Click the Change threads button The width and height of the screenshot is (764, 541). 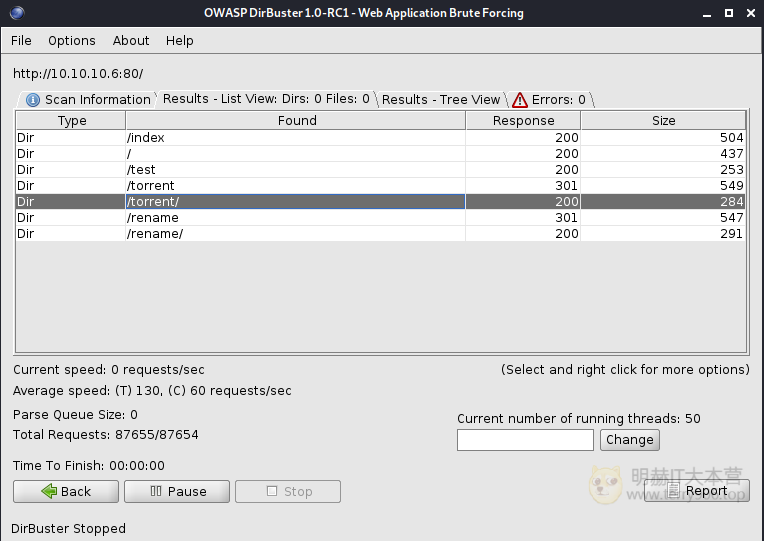click(630, 440)
